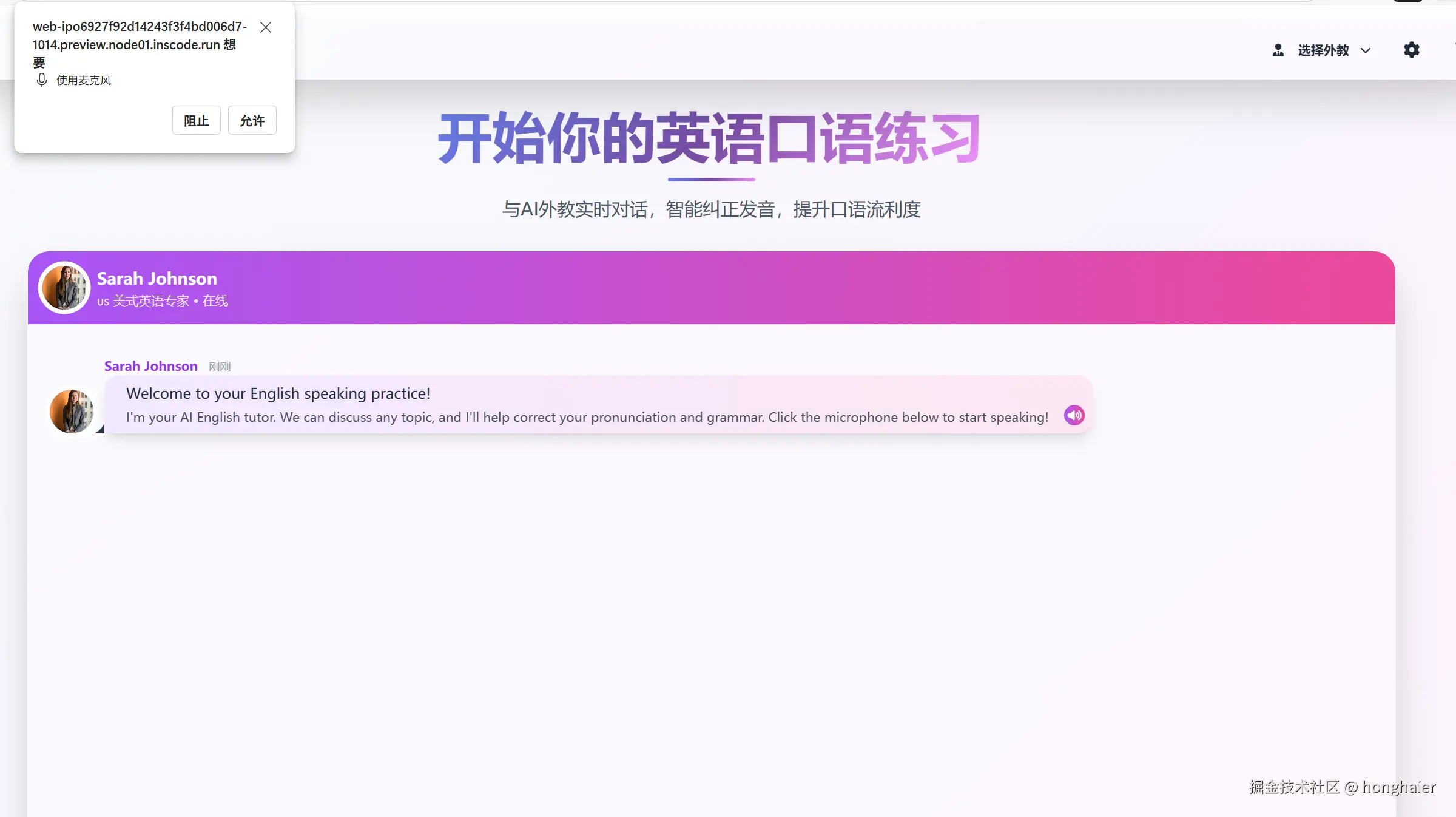Click the 刚刚 message timestamp
This screenshot has height=817, width=1456.
[x=219, y=367]
